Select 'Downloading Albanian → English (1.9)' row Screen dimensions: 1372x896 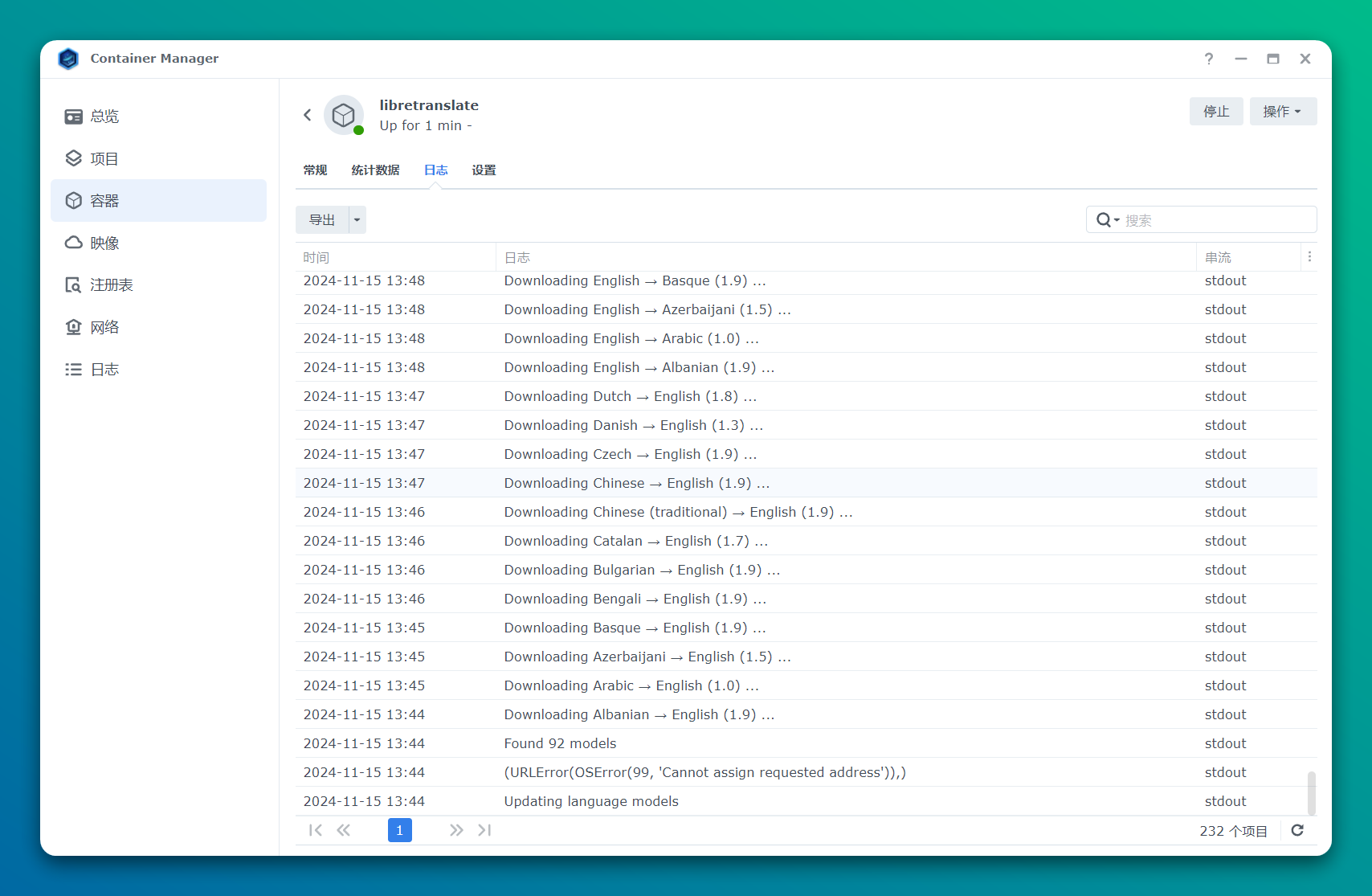(806, 714)
